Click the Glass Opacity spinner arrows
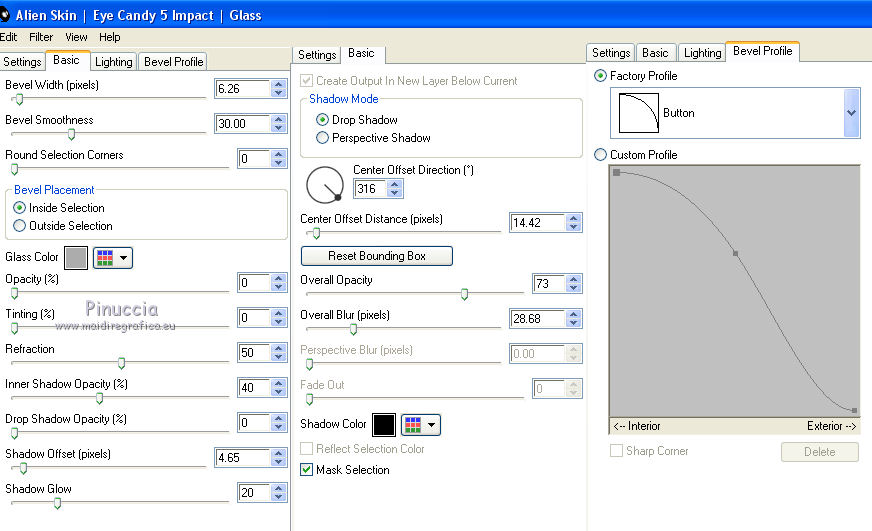The image size is (872, 531). [279, 282]
